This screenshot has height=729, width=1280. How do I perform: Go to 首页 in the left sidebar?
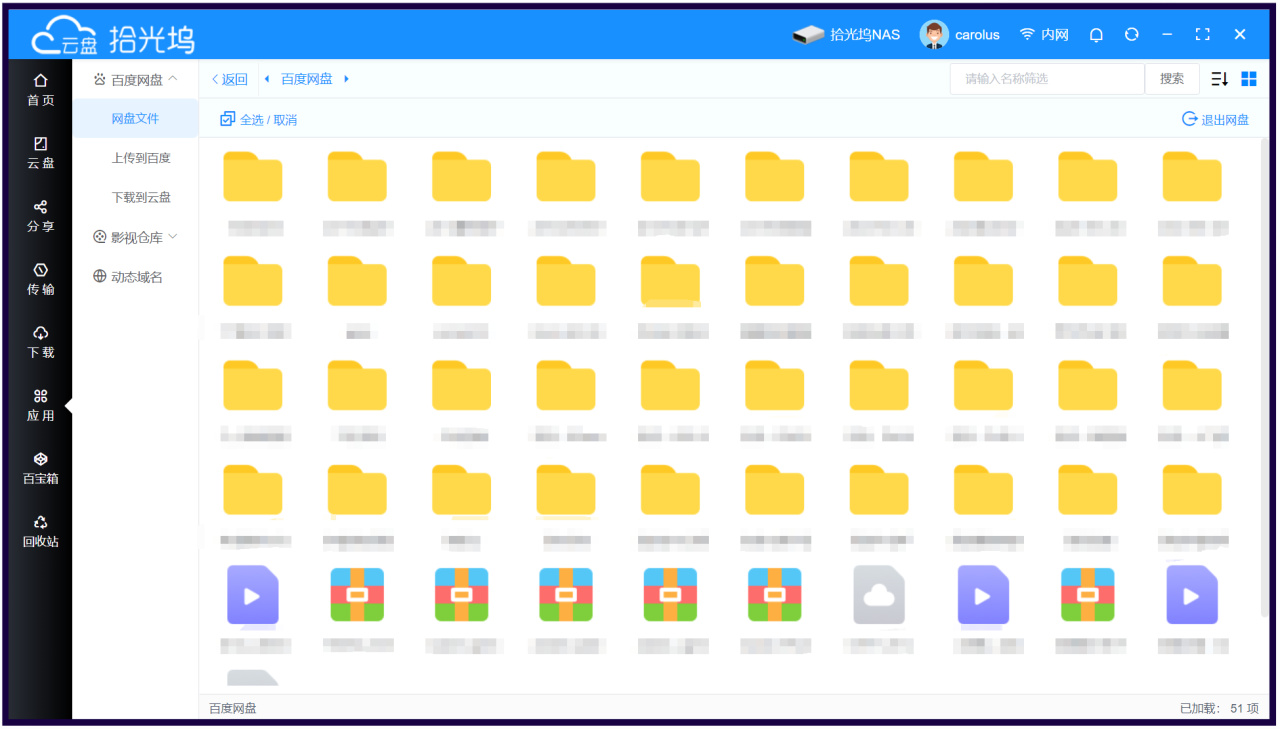[40, 89]
